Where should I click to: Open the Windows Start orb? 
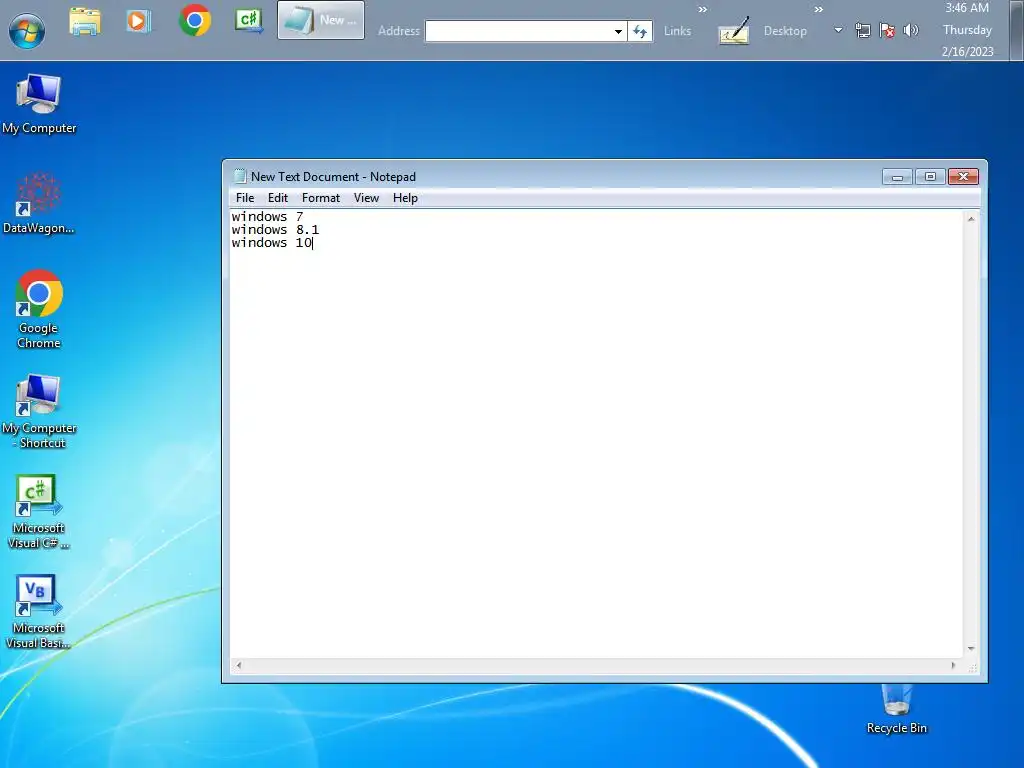click(27, 30)
